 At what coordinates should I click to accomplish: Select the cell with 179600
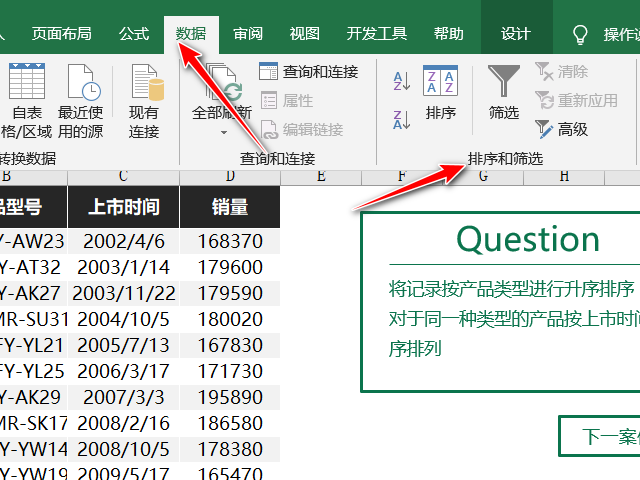pyautogui.click(x=230, y=267)
